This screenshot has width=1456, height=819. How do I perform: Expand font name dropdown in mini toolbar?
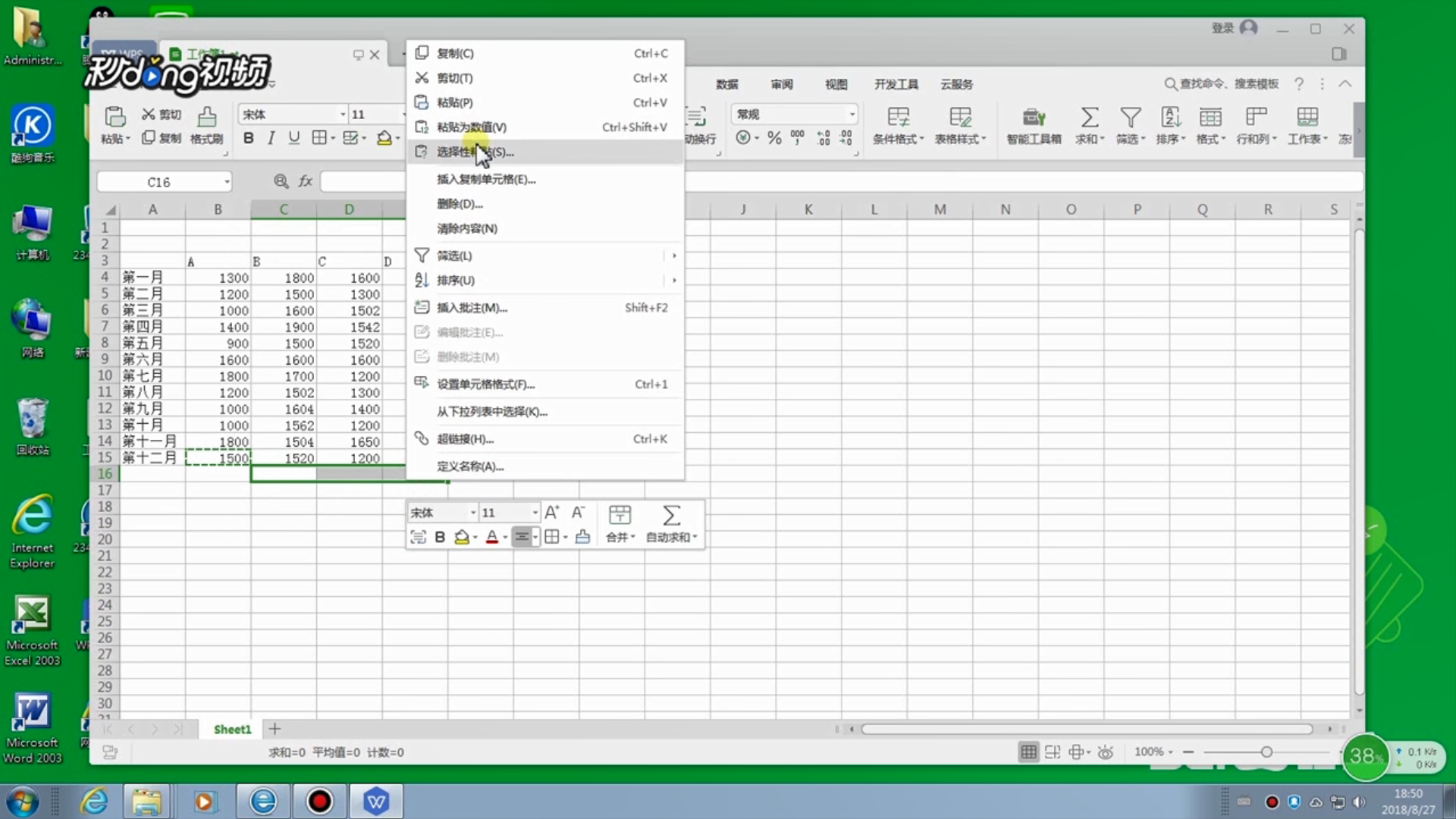point(473,513)
